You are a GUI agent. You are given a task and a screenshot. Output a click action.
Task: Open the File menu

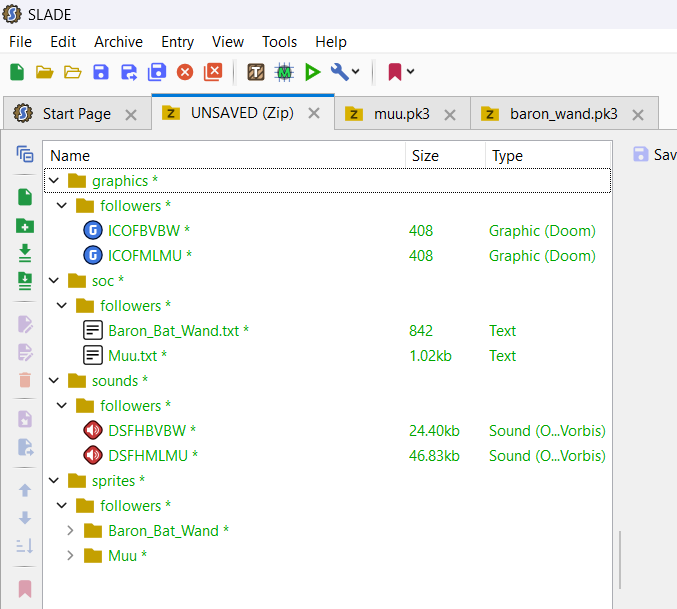coord(20,42)
